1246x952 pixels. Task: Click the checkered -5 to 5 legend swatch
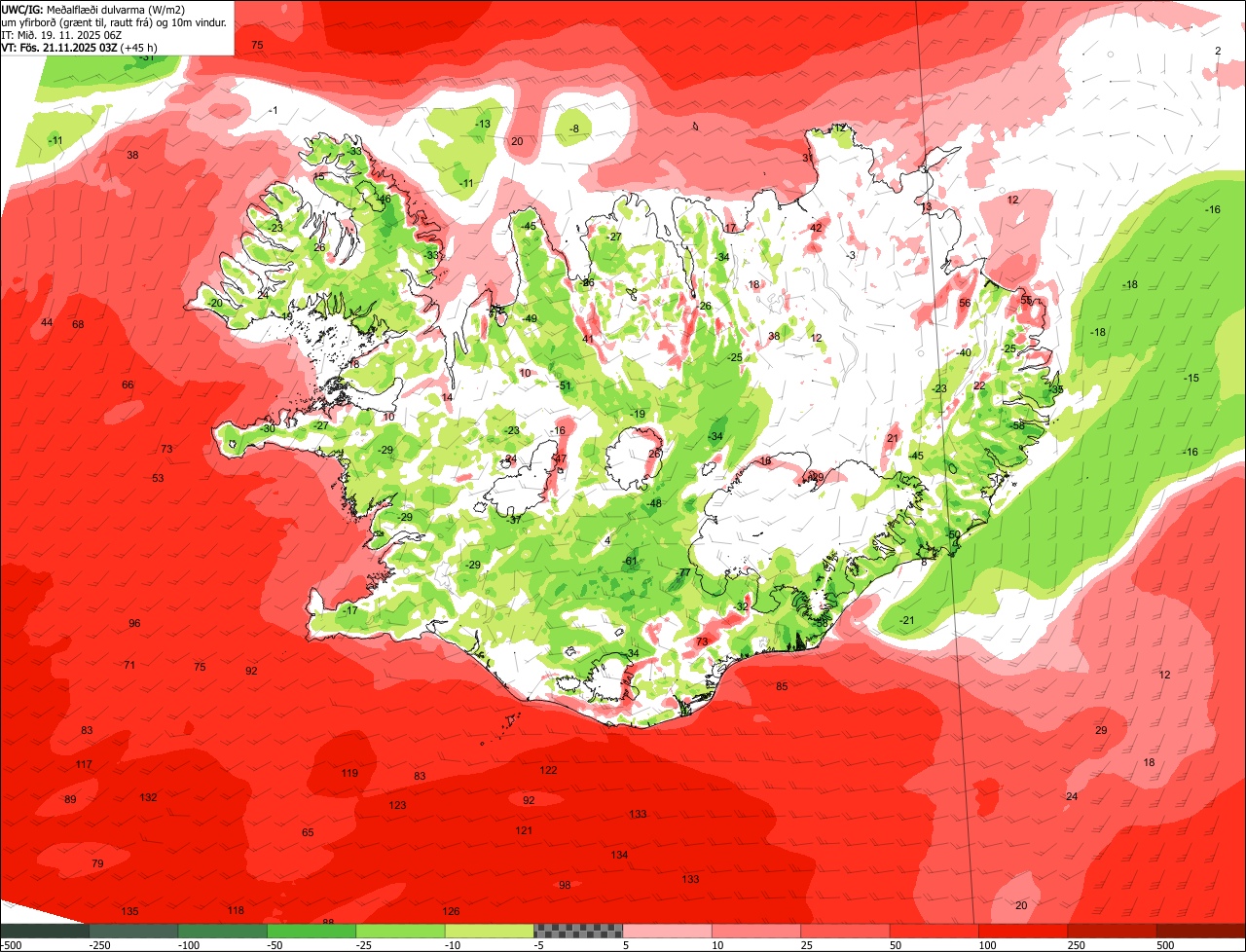point(578,931)
